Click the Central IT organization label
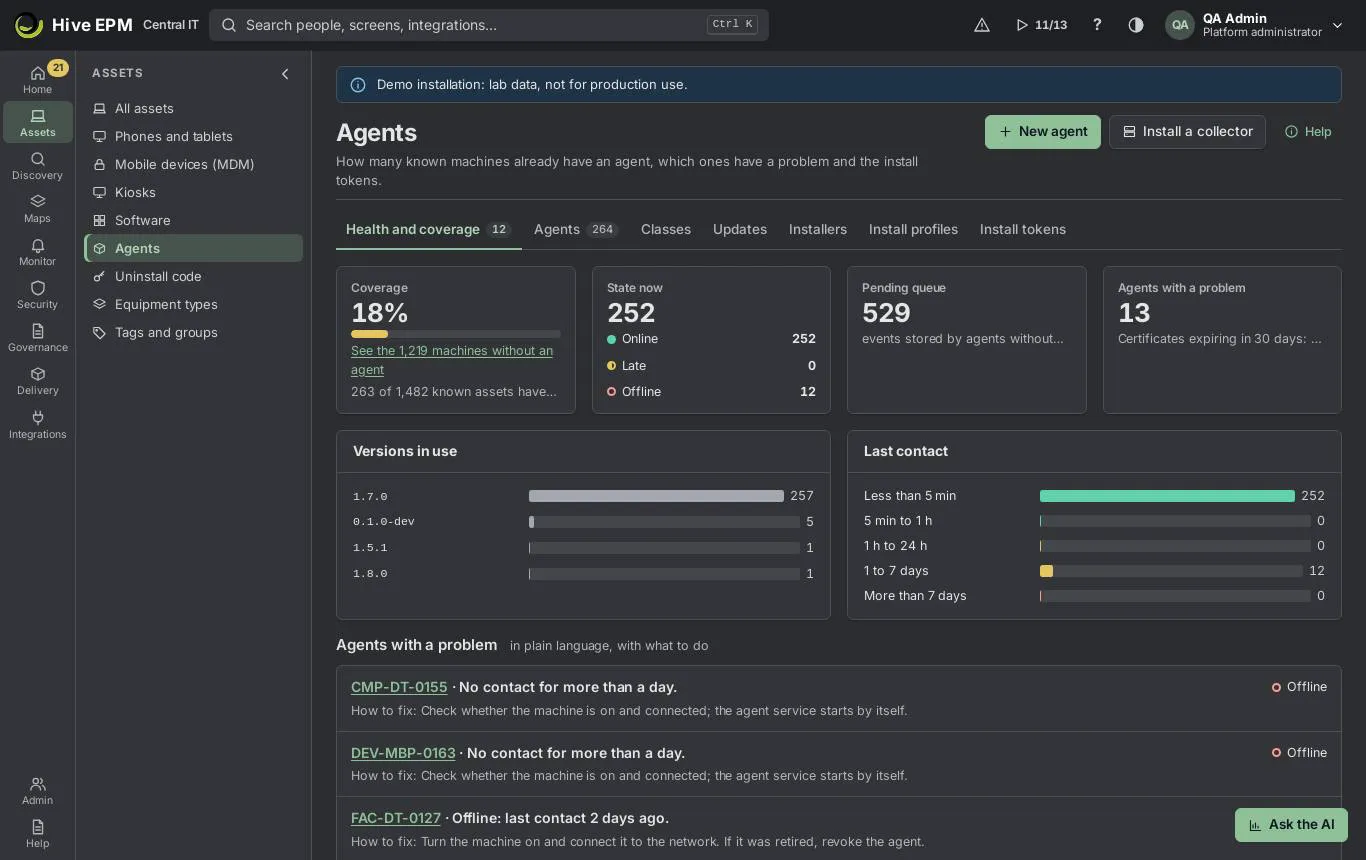 pos(171,25)
